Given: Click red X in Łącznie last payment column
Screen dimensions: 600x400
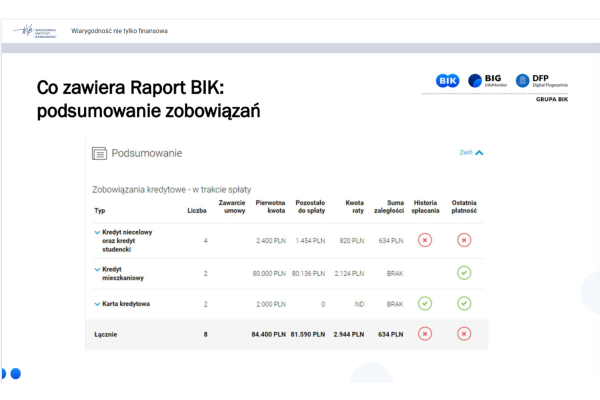Looking at the screenshot, I should point(464,334).
